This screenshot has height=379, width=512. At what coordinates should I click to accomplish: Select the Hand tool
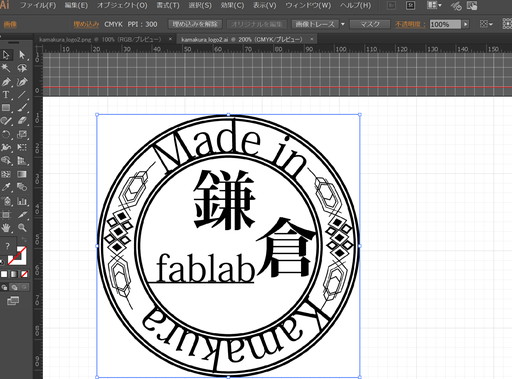click(6, 228)
